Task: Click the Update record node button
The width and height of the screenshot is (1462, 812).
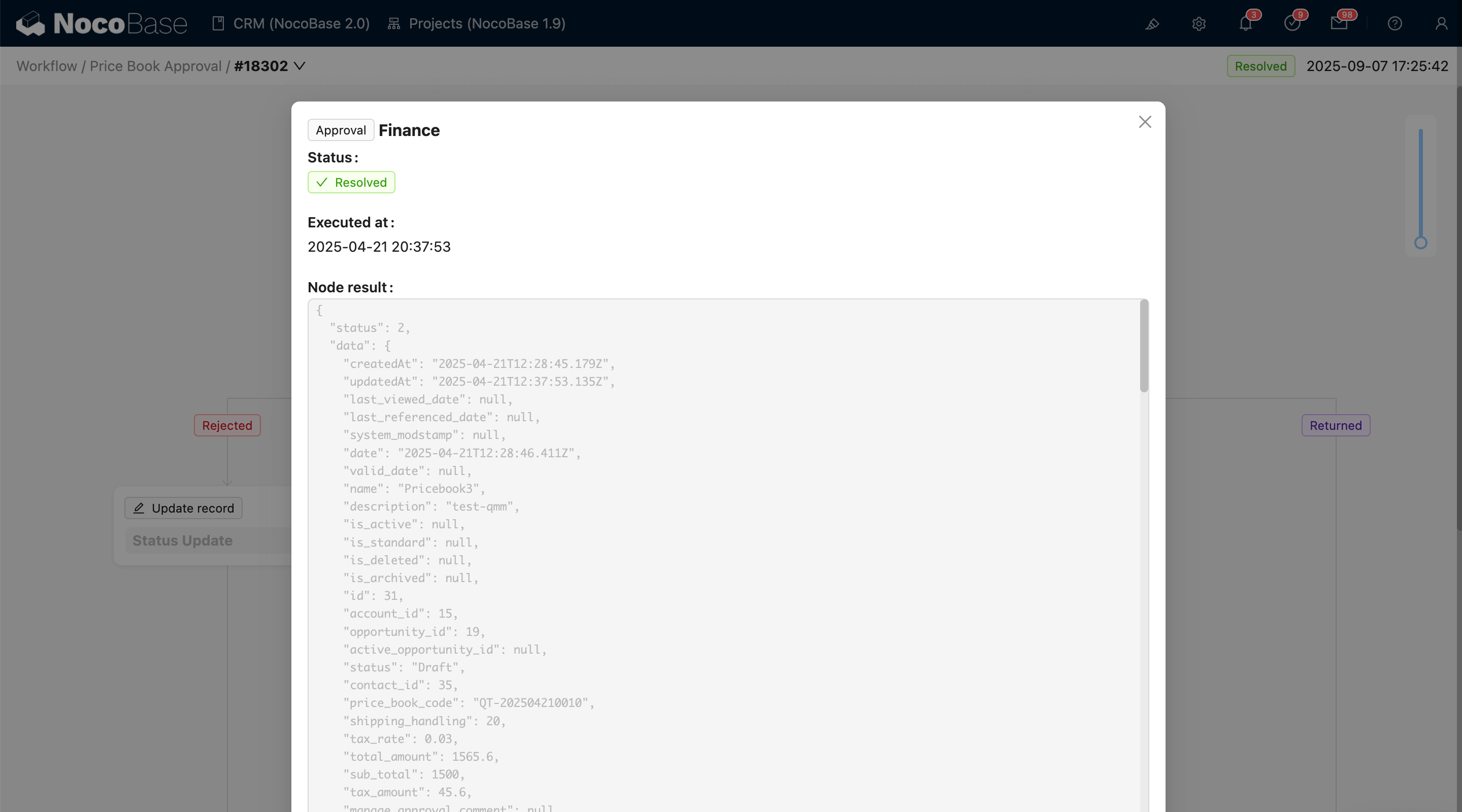Action: pos(183,508)
